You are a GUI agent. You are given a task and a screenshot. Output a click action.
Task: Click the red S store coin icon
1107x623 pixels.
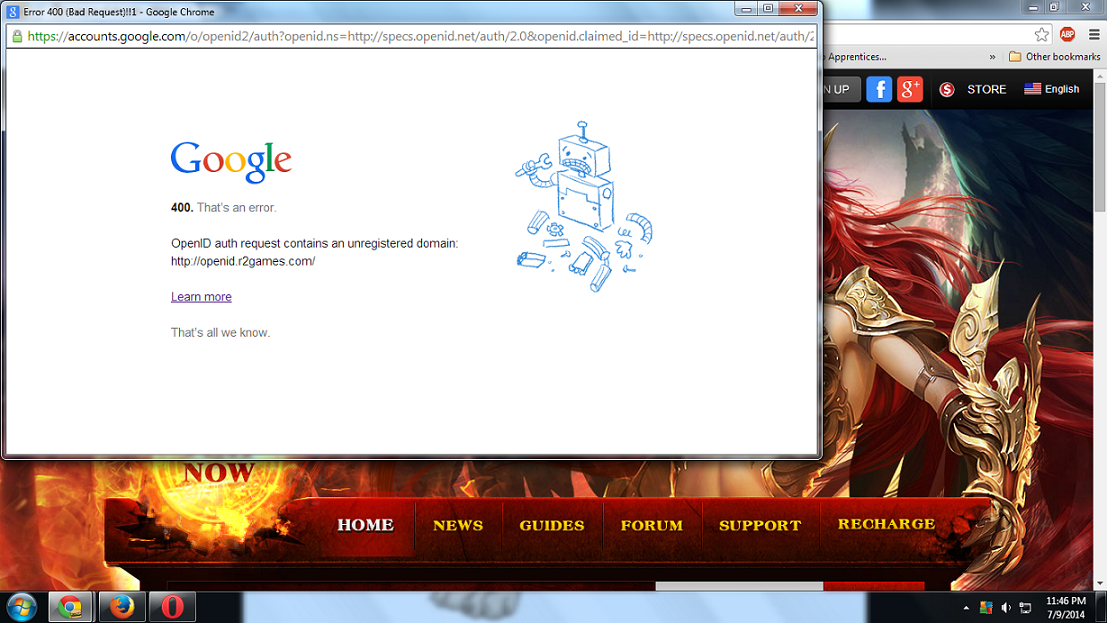947,90
